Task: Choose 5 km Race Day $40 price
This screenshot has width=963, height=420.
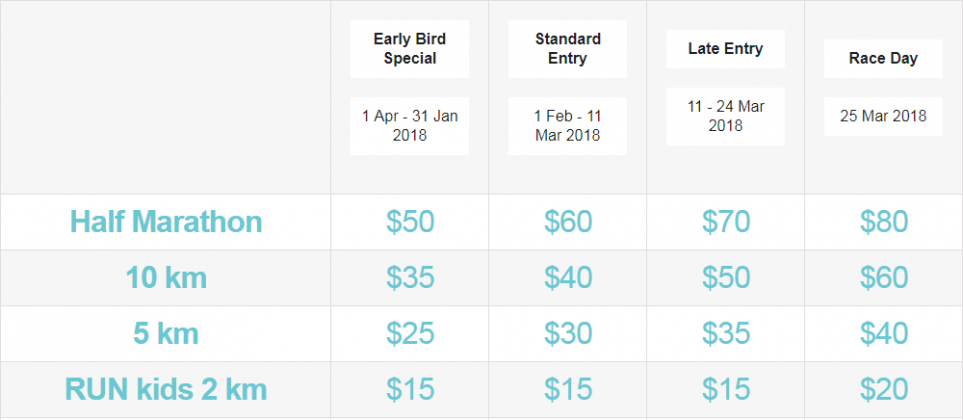Action: coord(884,333)
